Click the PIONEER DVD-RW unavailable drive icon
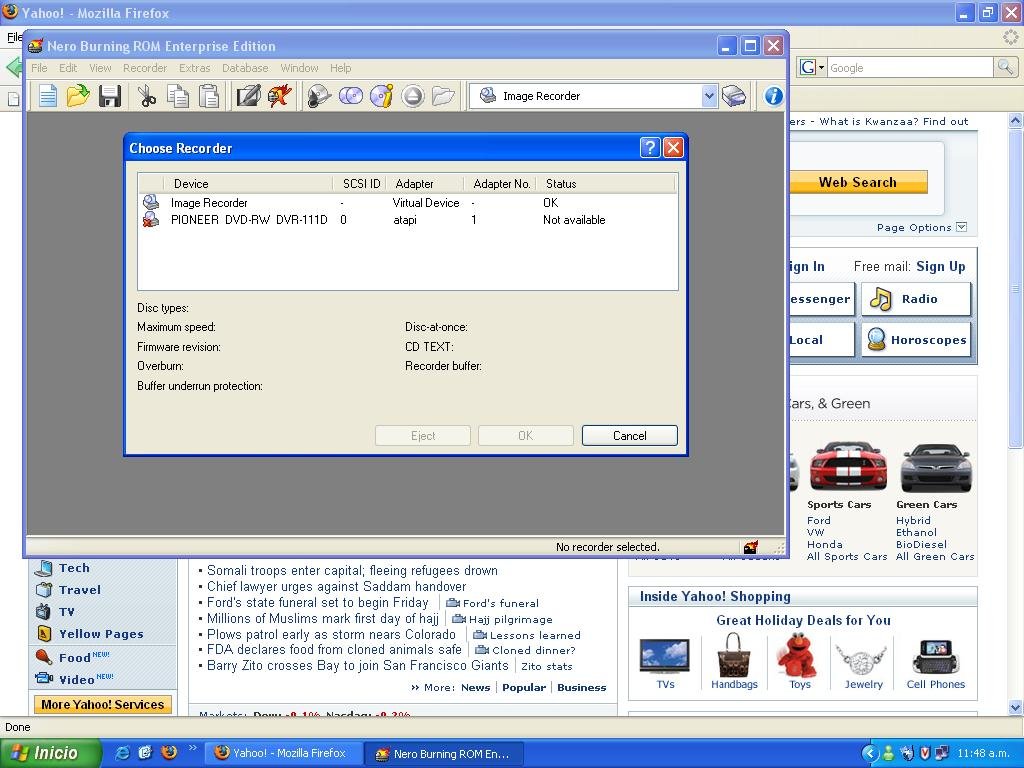Image resolution: width=1024 pixels, height=768 pixels. pyautogui.click(x=151, y=219)
